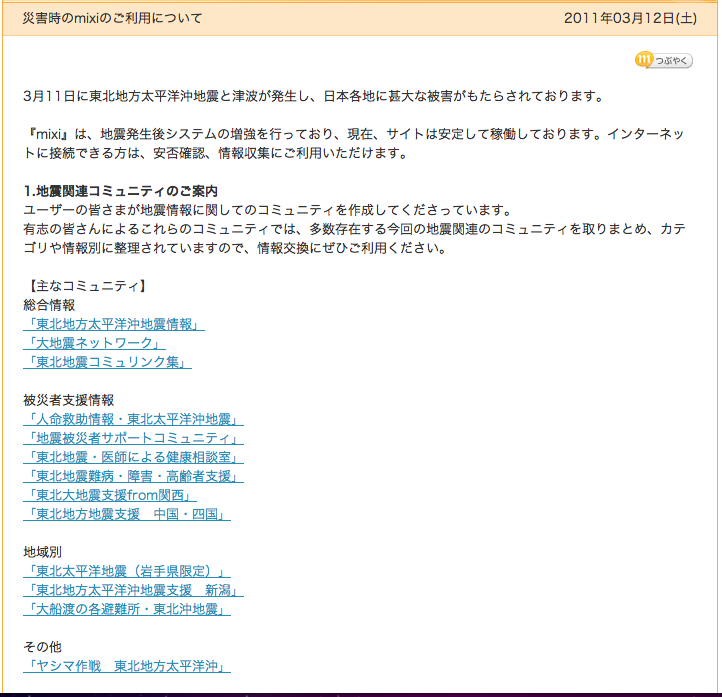Click the mixi つぶやく icon button
Viewport: 722px width, 697px height.
pos(664,60)
